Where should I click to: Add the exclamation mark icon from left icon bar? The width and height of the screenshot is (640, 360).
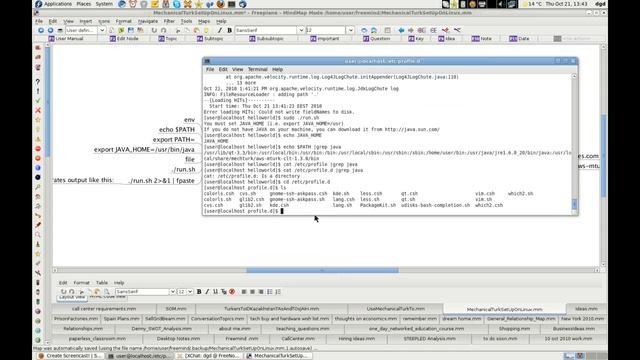point(38,91)
